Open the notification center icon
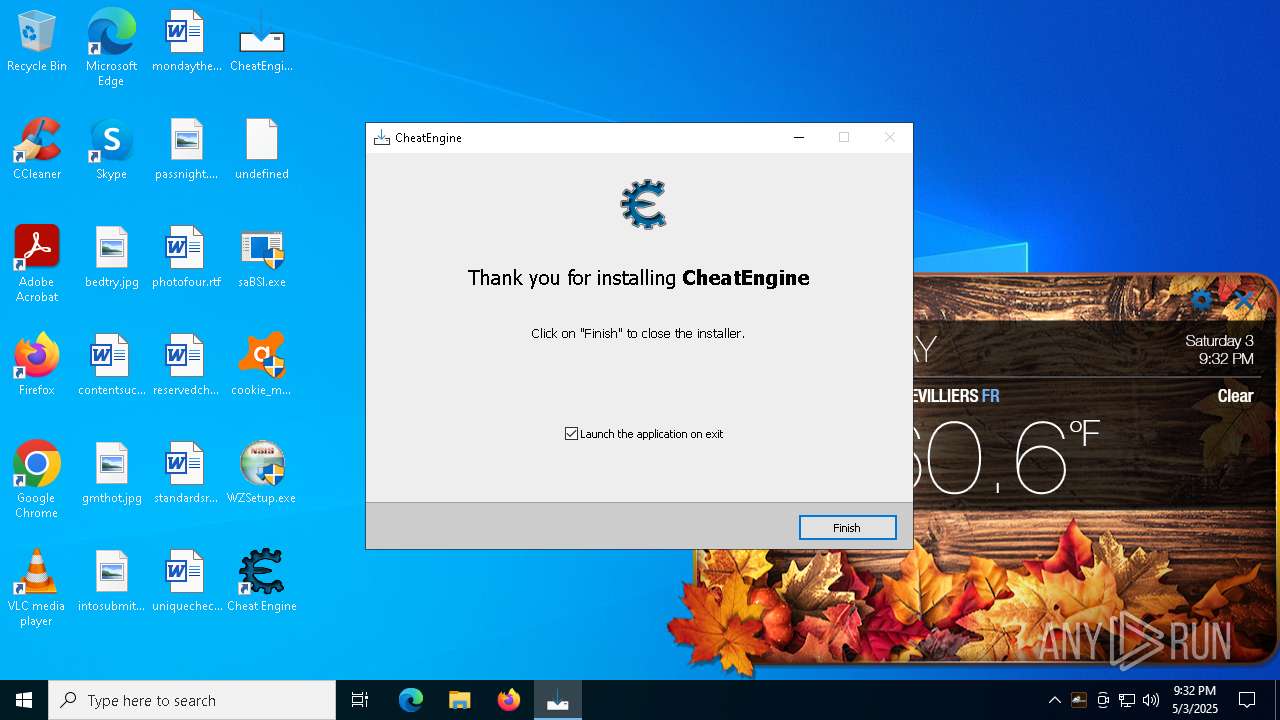This screenshot has height=720, width=1280. pos(1247,700)
